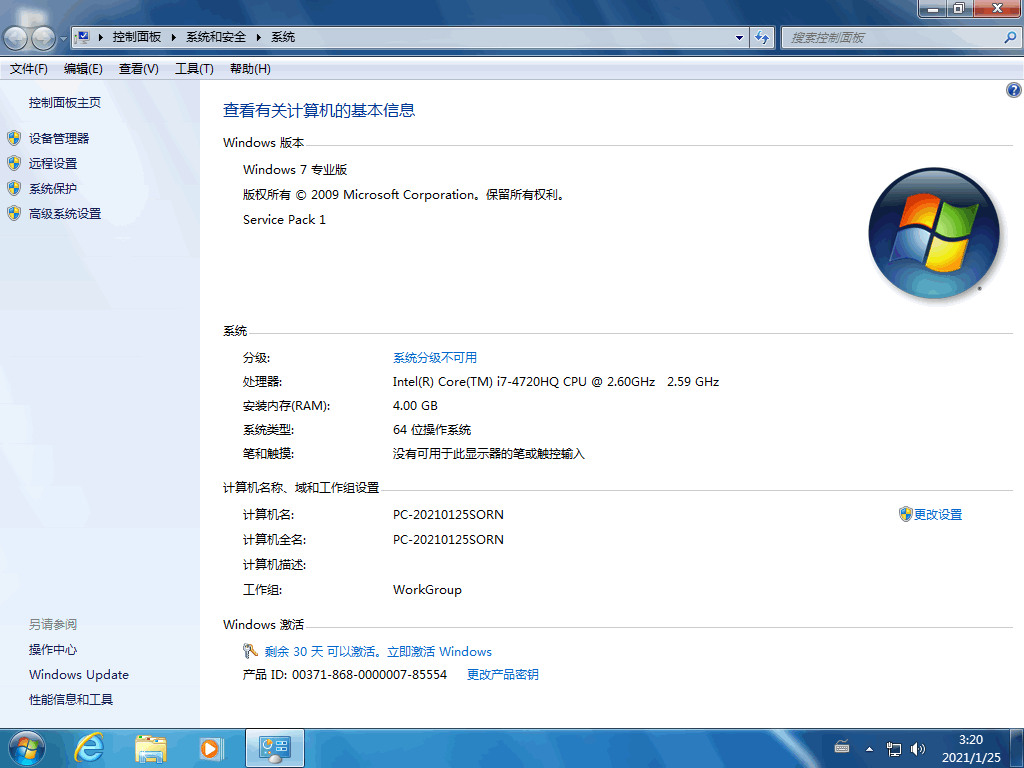Click the 4.00 GB memory value

[x=415, y=405]
